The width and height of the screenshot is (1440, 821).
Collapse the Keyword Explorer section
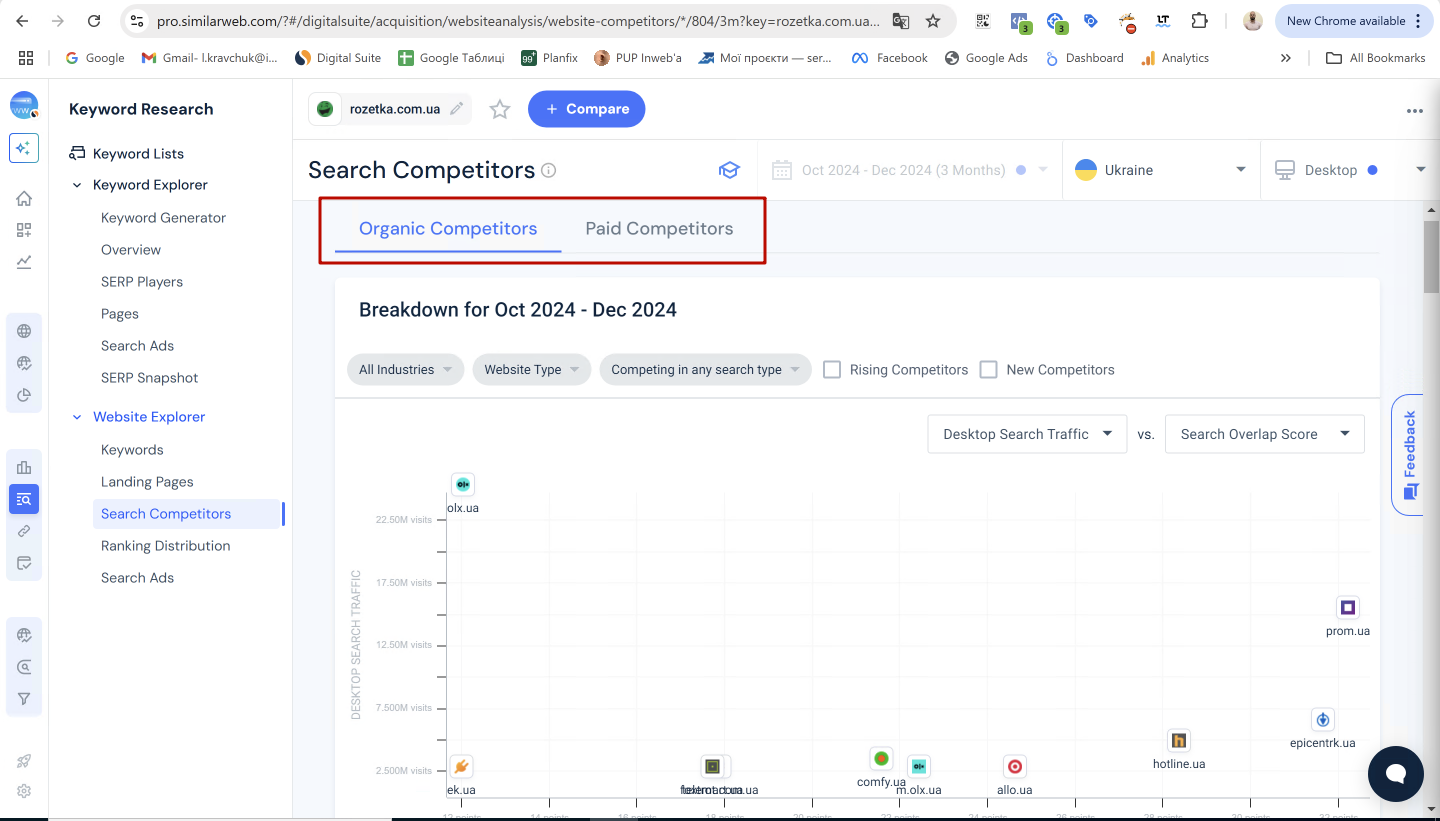77,185
